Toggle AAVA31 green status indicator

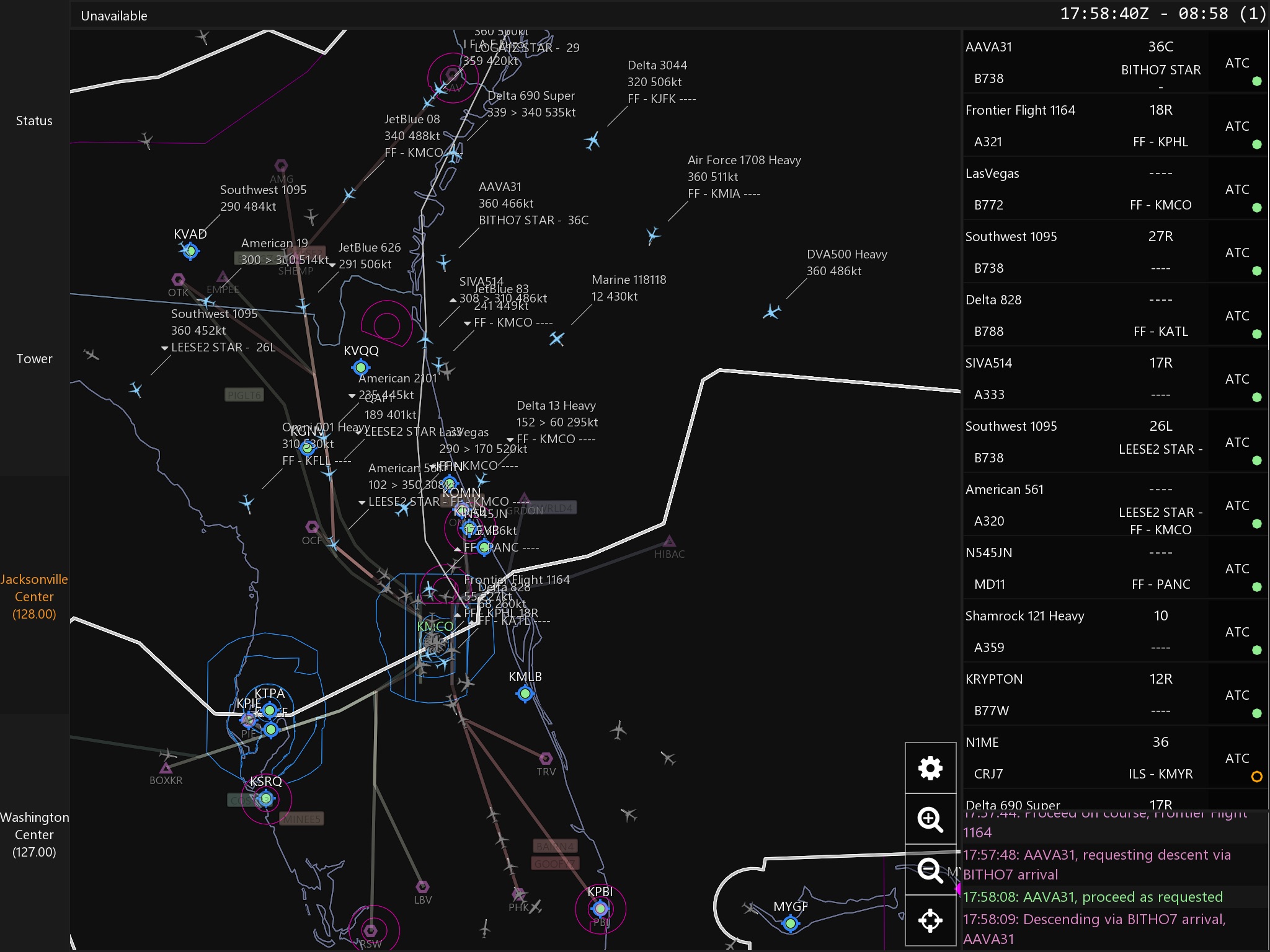coord(1256,81)
